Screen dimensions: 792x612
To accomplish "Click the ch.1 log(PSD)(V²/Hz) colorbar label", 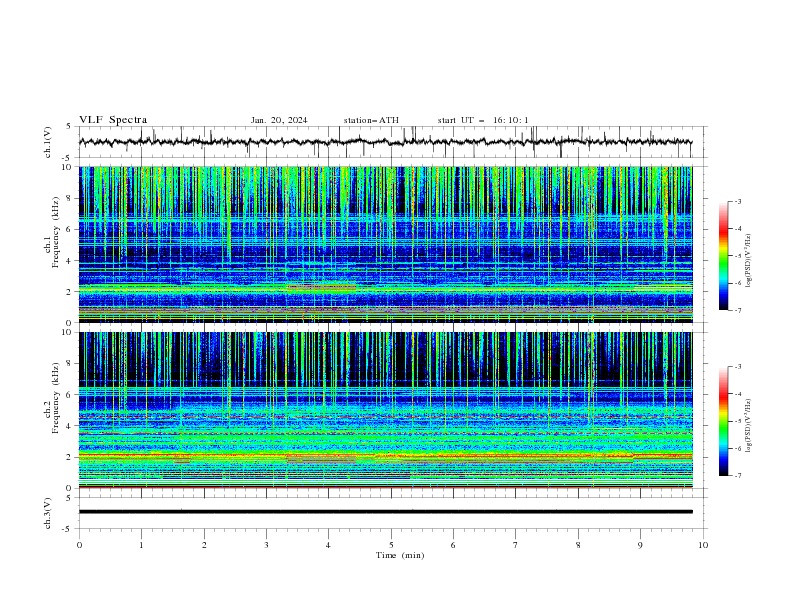I will tap(749, 261).
